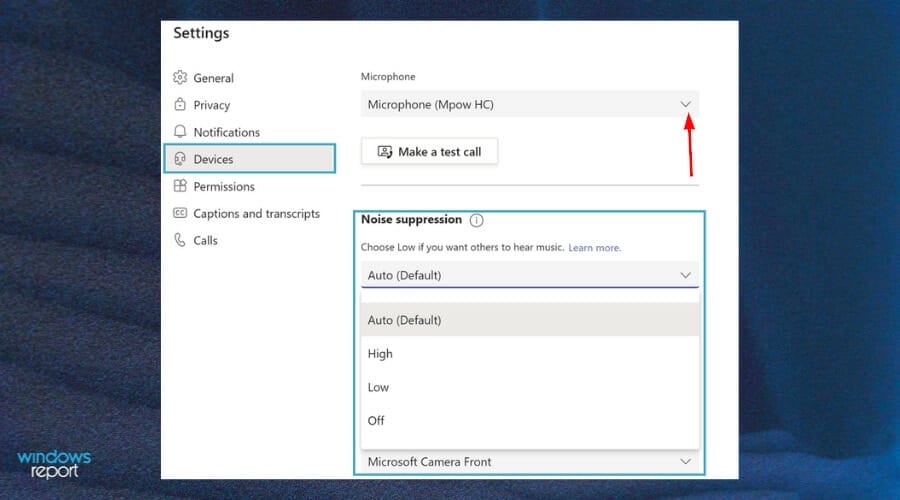The height and width of the screenshot is (500, 900).
Task: Click the General gear icon
Action: tap(180, 77)
